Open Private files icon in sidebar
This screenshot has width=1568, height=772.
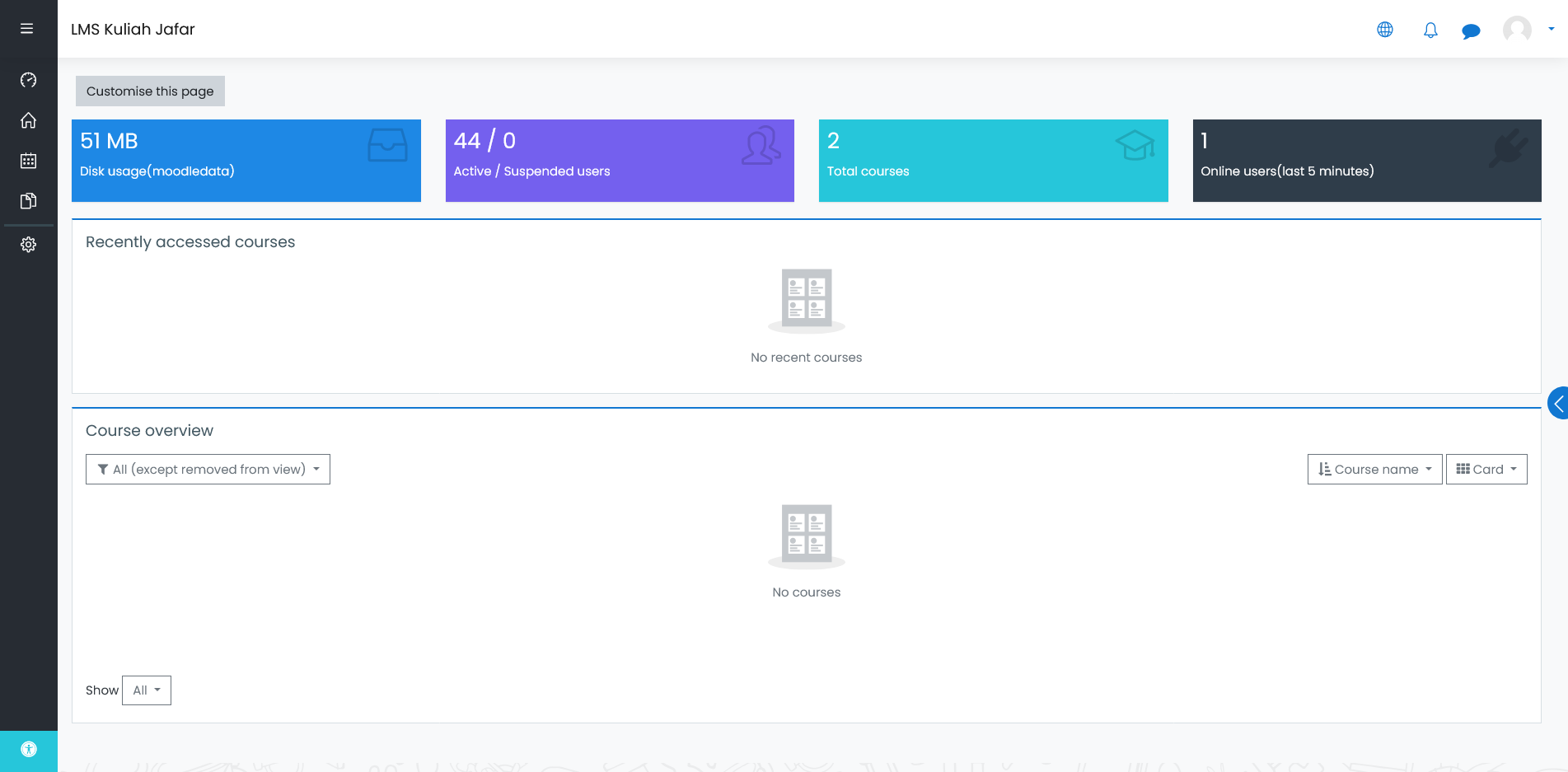pyautogui.click(x=29, y=201)
